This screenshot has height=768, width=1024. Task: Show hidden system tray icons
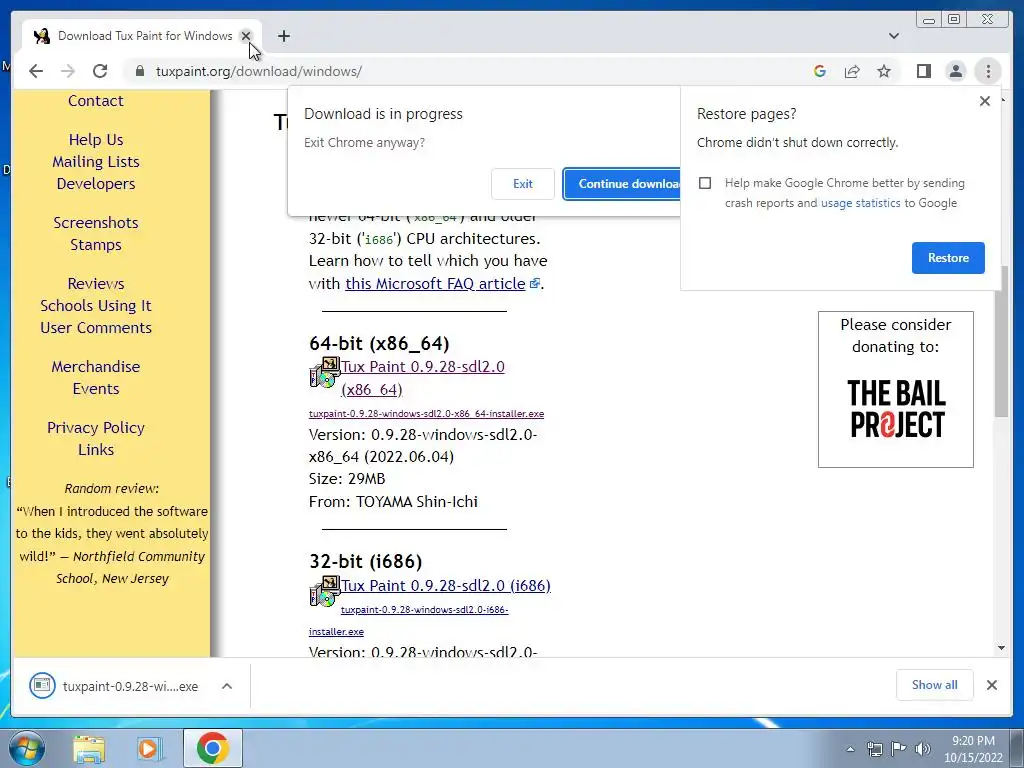click(x=850, y=749)
